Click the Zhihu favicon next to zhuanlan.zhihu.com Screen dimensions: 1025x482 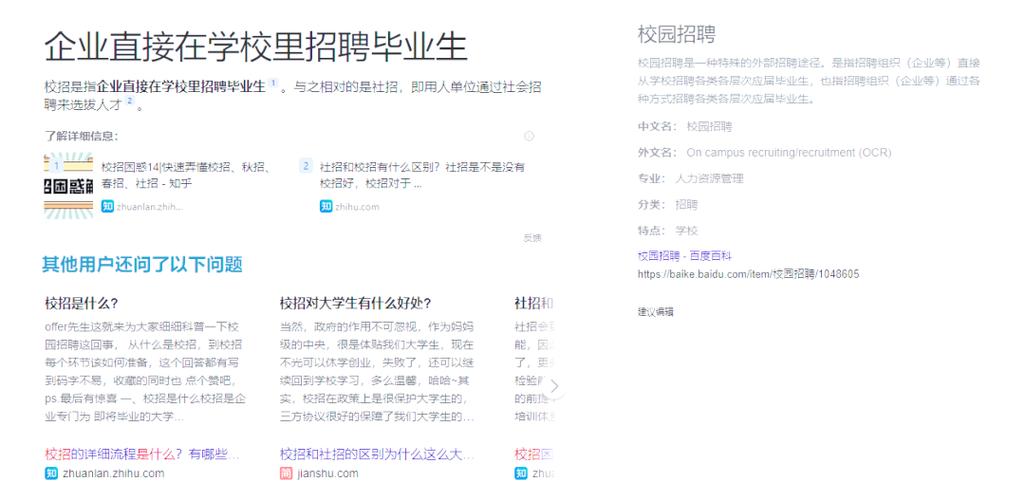[51, 473]
